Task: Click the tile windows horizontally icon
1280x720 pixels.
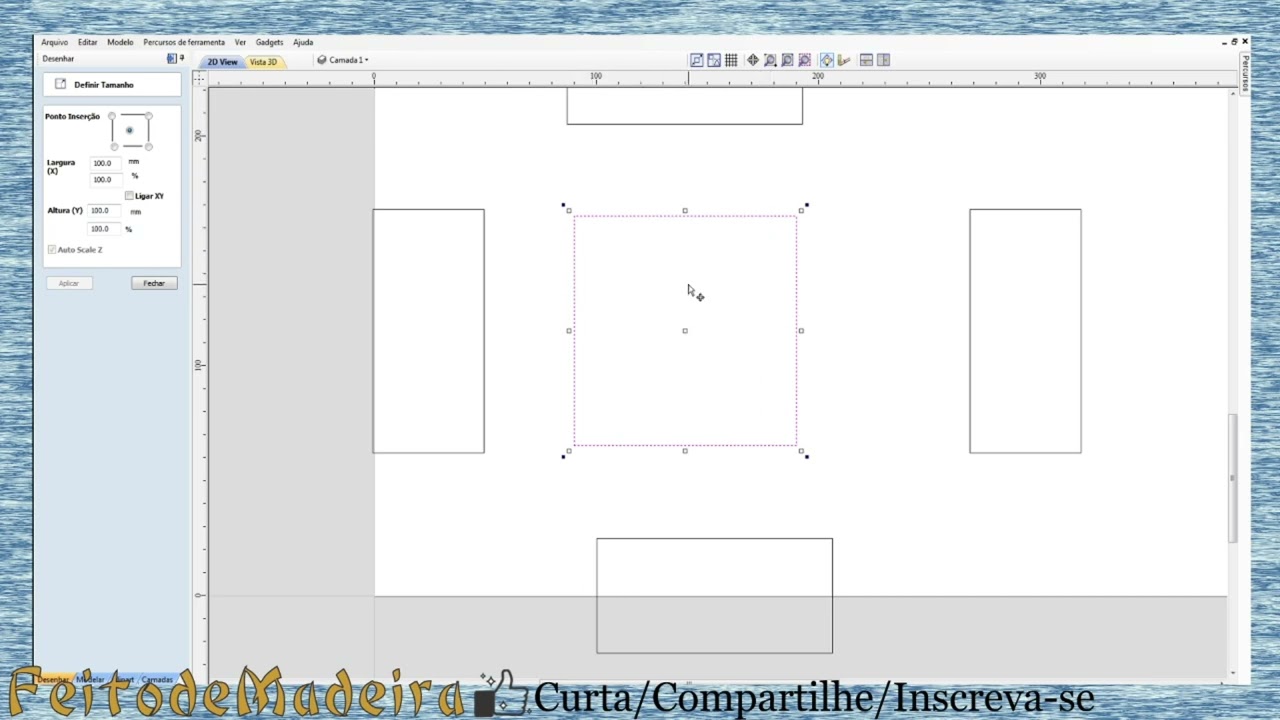Action: coord(866,60)
